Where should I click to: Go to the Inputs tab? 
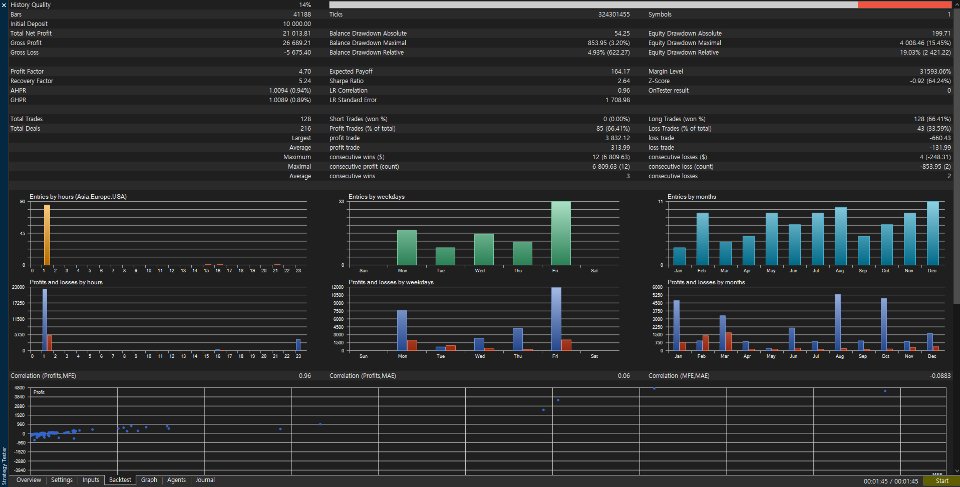click(x=91, y=480)
